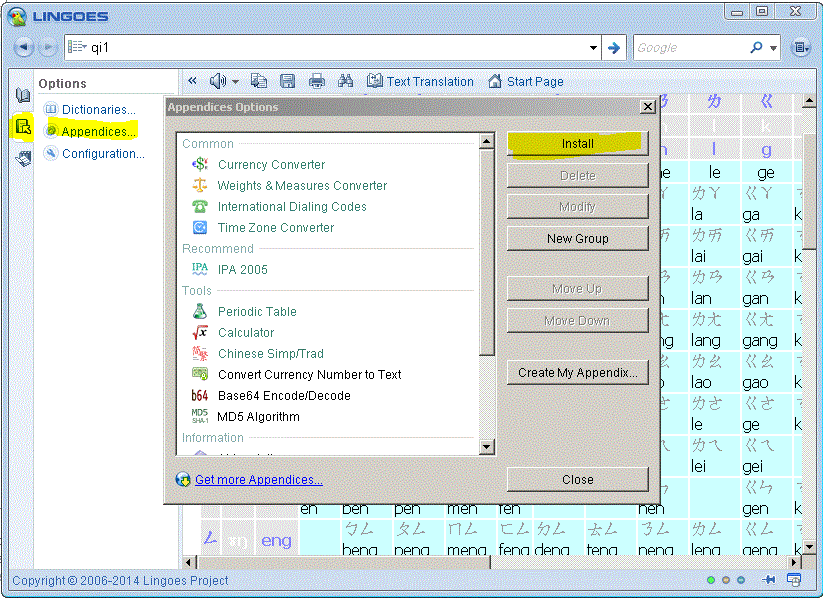Click the speaker pronounce icon

click(217, 81)
